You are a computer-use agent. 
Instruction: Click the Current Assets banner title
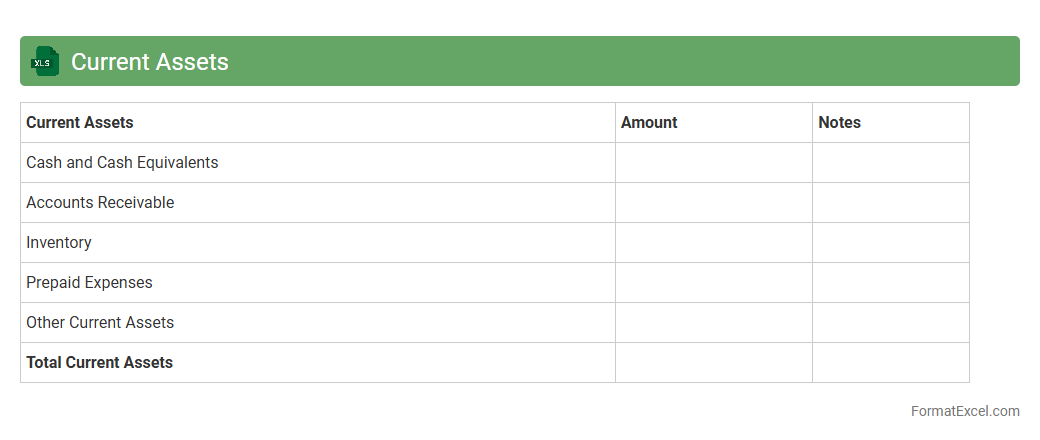tap(150, 62)
